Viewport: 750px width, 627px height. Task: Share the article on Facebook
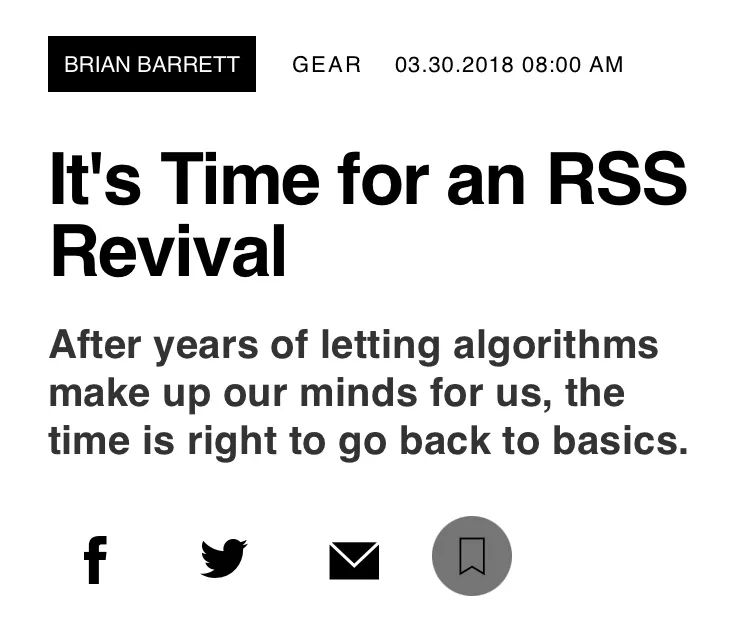pos(95,560)
